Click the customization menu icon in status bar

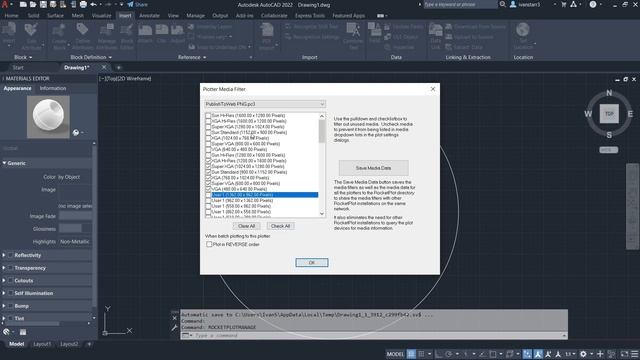pyautogui.click(x=634, y=354)
